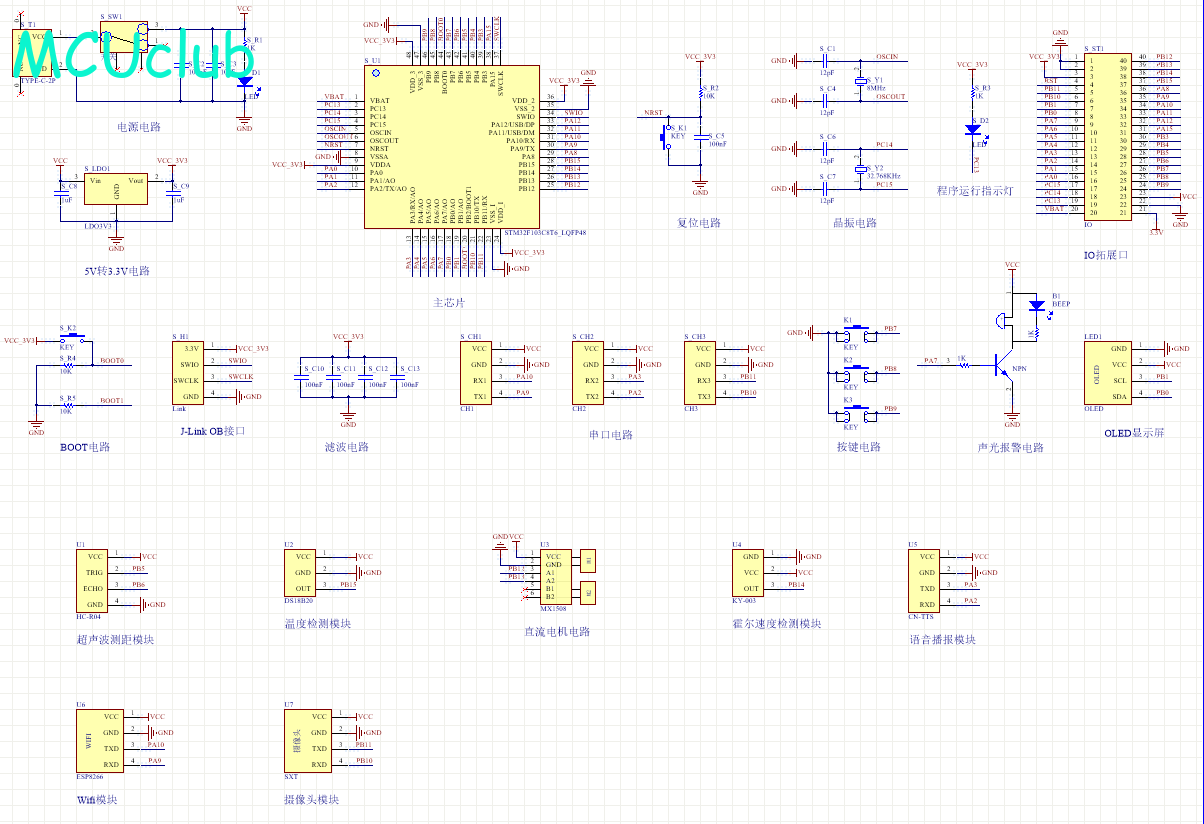The width and height of the screenshot is (1204, 824).
Task: Select the S_R4 10K resistor
Action: click(x=67, y=365)
